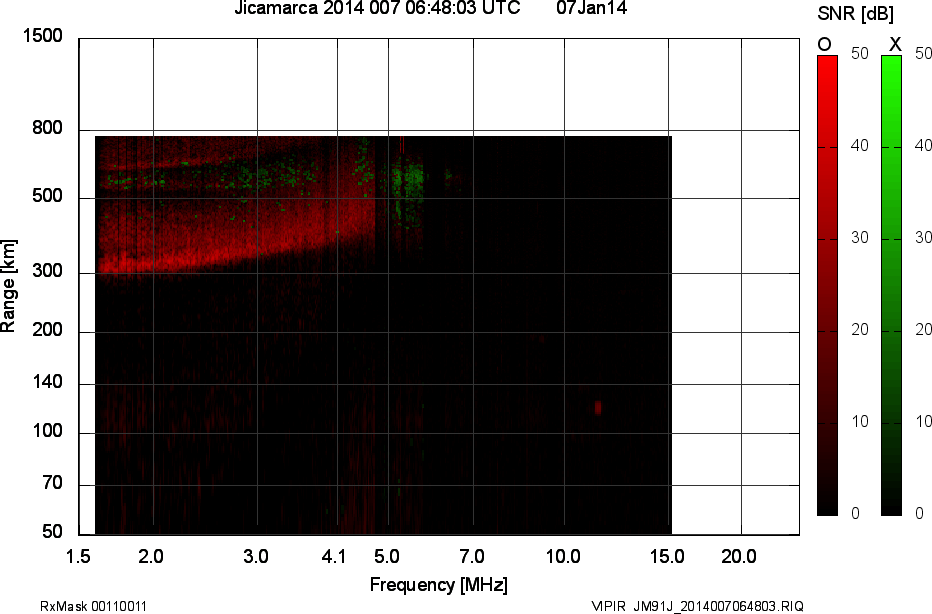
Task: Click the 1500 range axis label
Action: (43, 36)
